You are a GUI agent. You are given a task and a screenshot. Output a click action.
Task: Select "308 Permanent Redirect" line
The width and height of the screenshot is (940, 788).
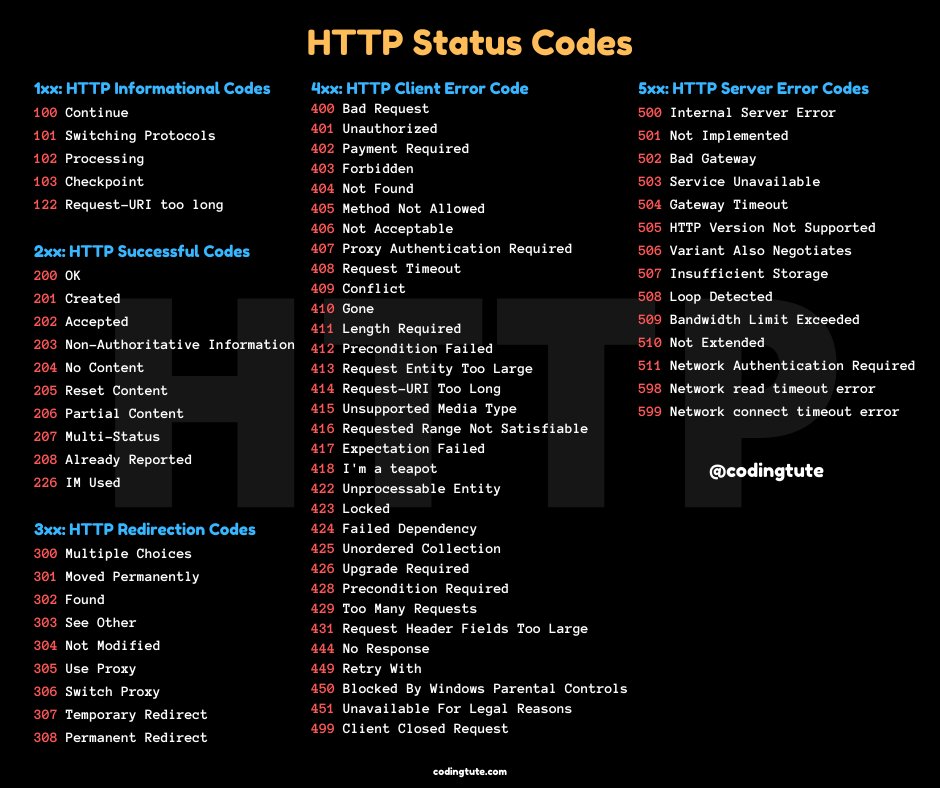coord(120,738)
